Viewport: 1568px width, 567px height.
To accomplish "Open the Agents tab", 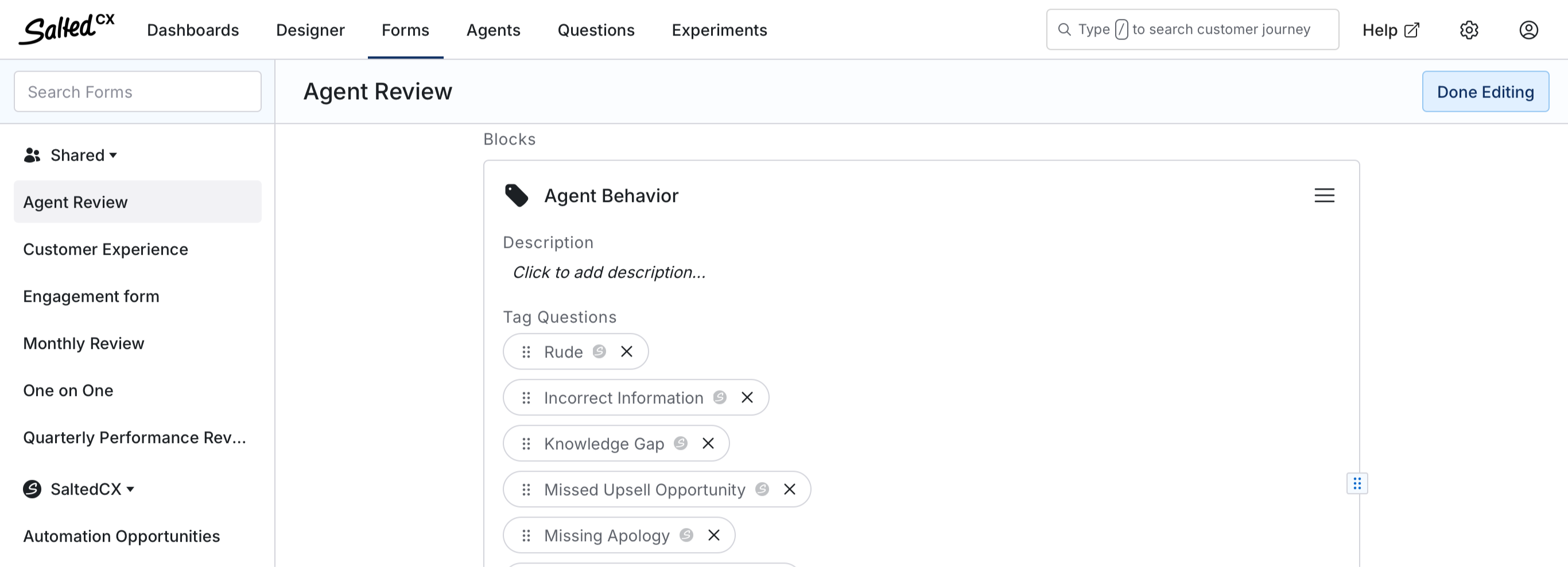I will point(493,30).
